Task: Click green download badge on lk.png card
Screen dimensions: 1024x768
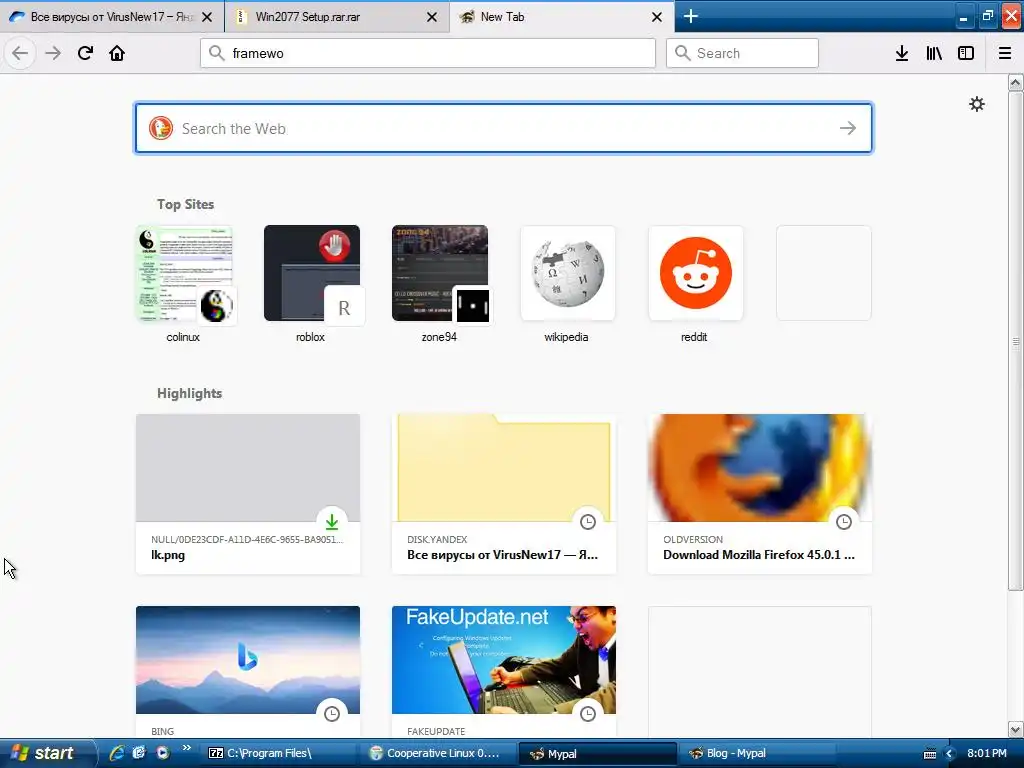Action: [x=332, y=521]
